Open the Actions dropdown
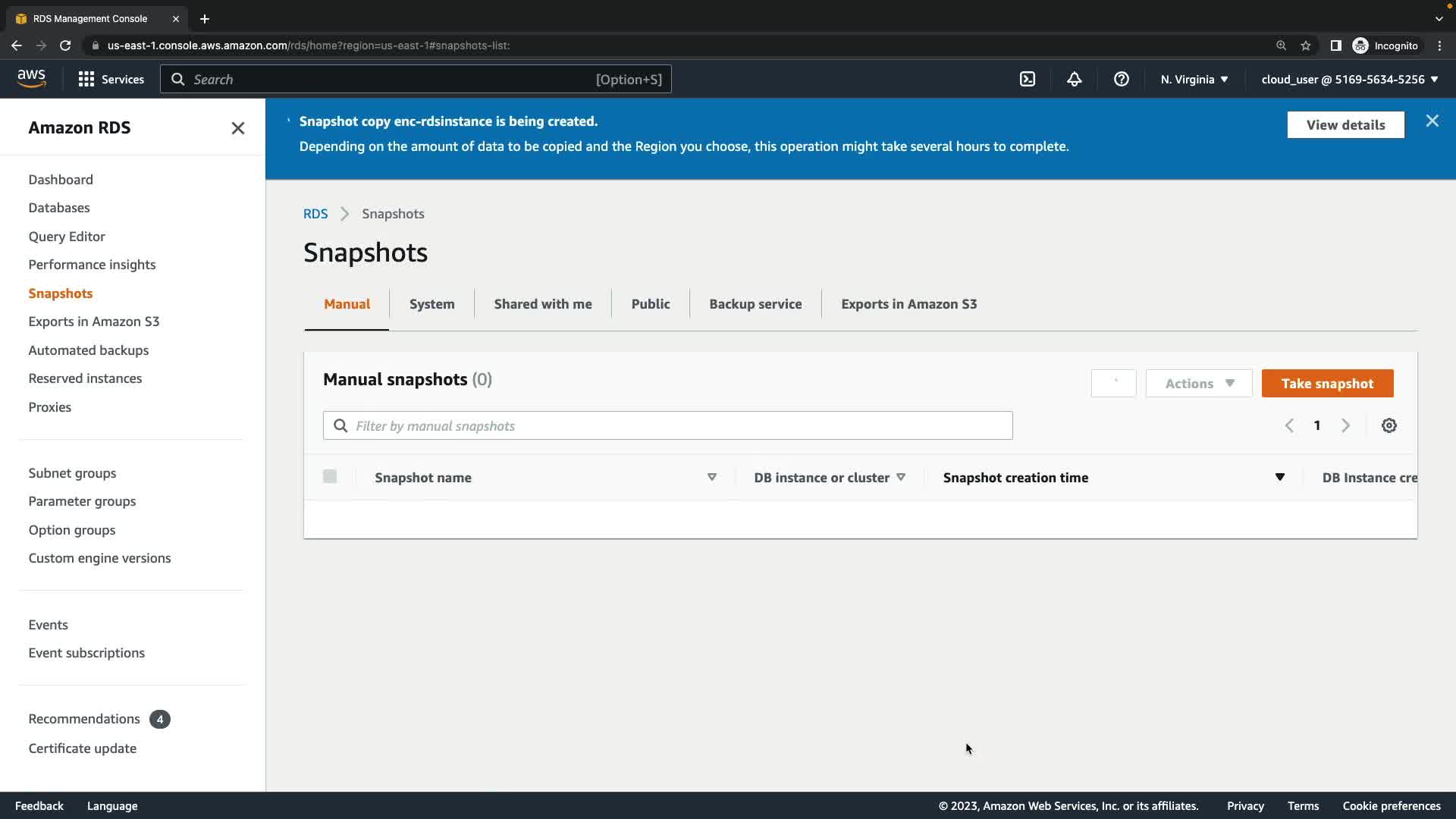This screenshot has width=1456, height=819. click(x=1198, y=384)
